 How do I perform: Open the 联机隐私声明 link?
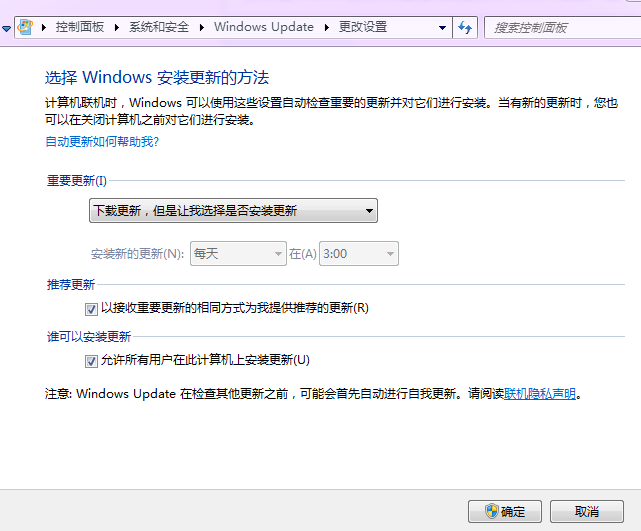point(540,394)
